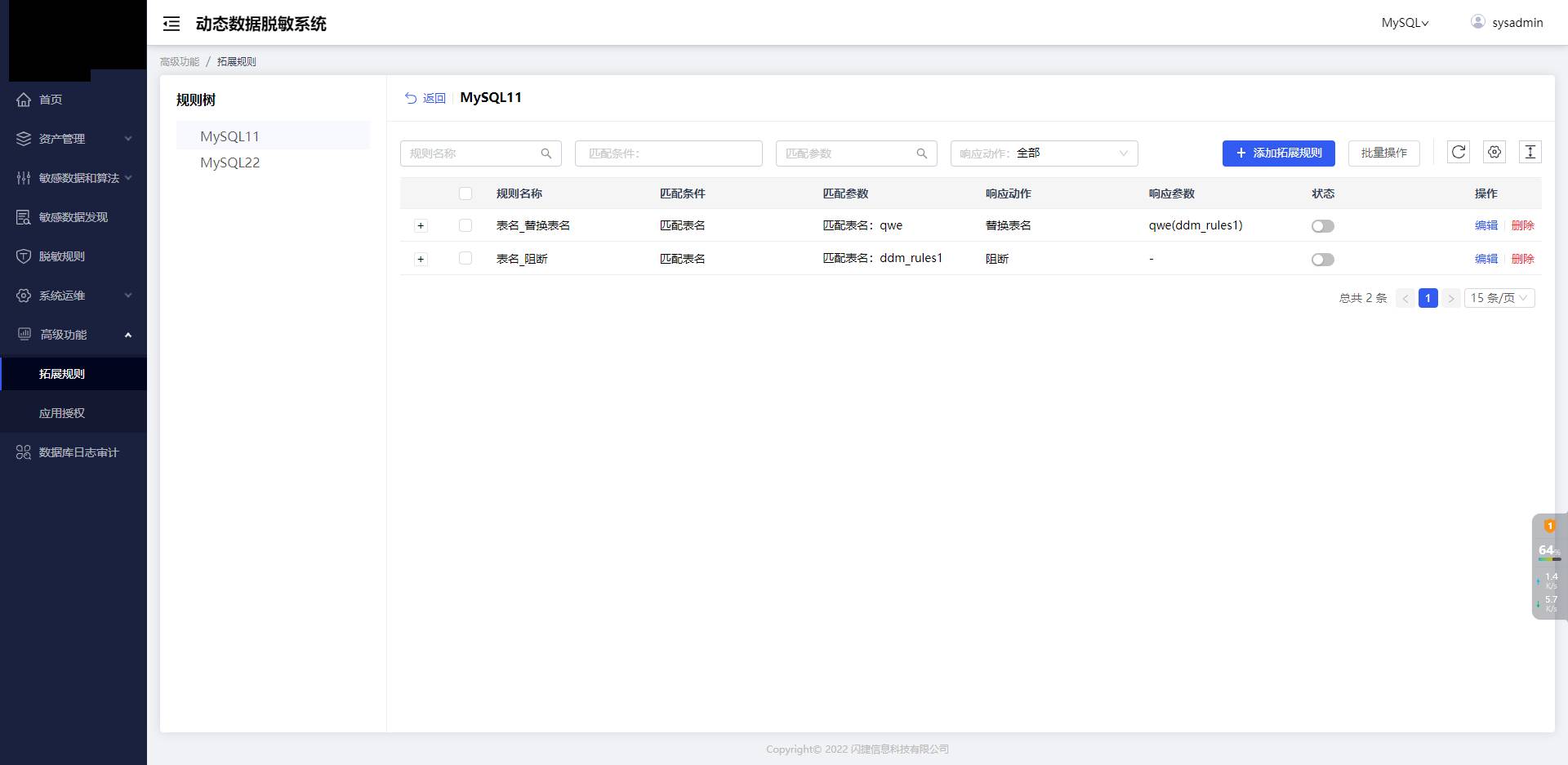Click the table density icon button
The width and height of the screenshot is (1568, 765).
click(x=1530, y=152)
